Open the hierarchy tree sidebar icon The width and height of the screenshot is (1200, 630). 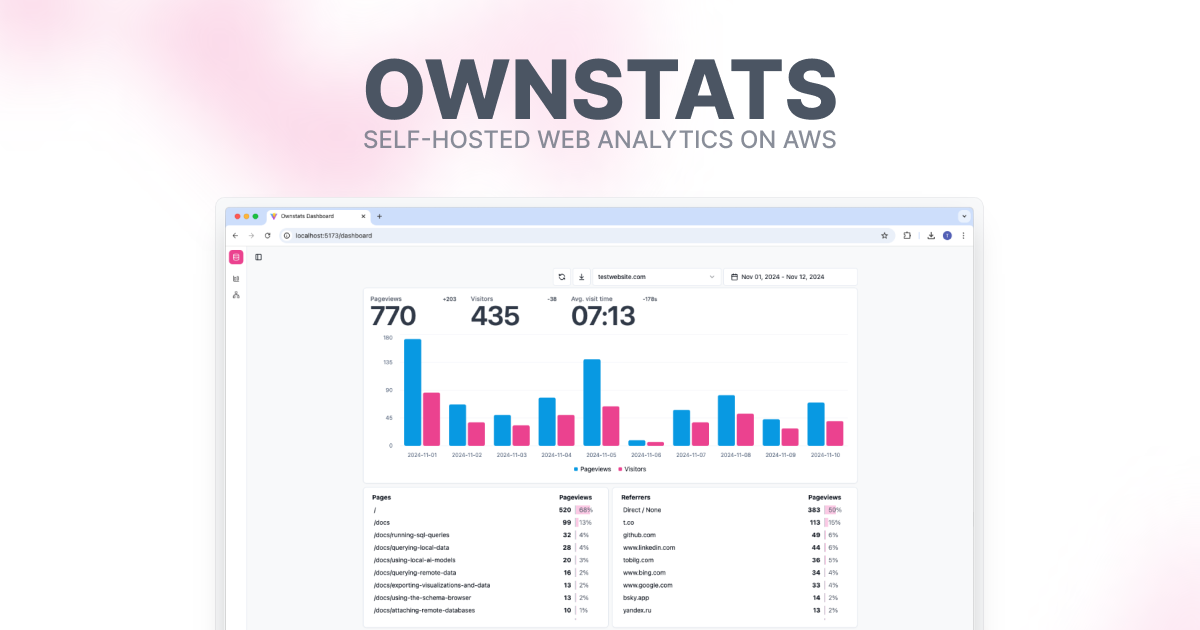pos(236,295)
